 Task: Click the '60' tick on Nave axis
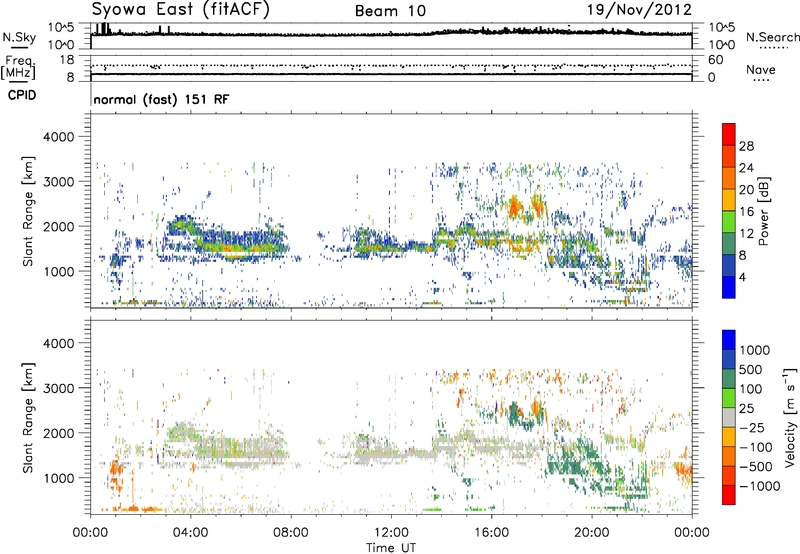pos(716,60)
